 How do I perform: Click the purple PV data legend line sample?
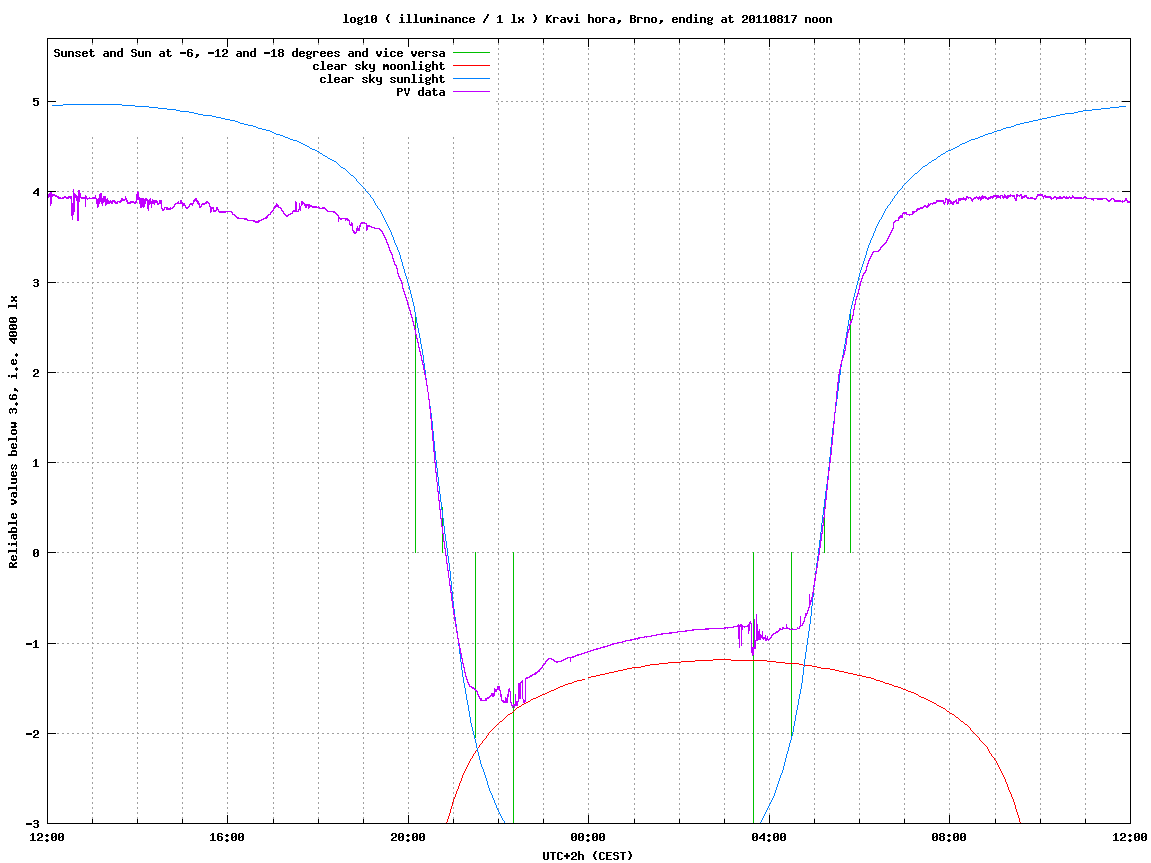(x=471, y=92)
